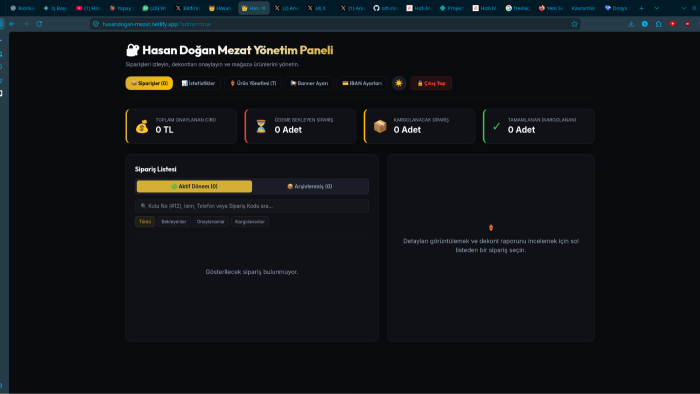
Task: Switch to the X Bildirim tab
Action: tap(188, 8)
